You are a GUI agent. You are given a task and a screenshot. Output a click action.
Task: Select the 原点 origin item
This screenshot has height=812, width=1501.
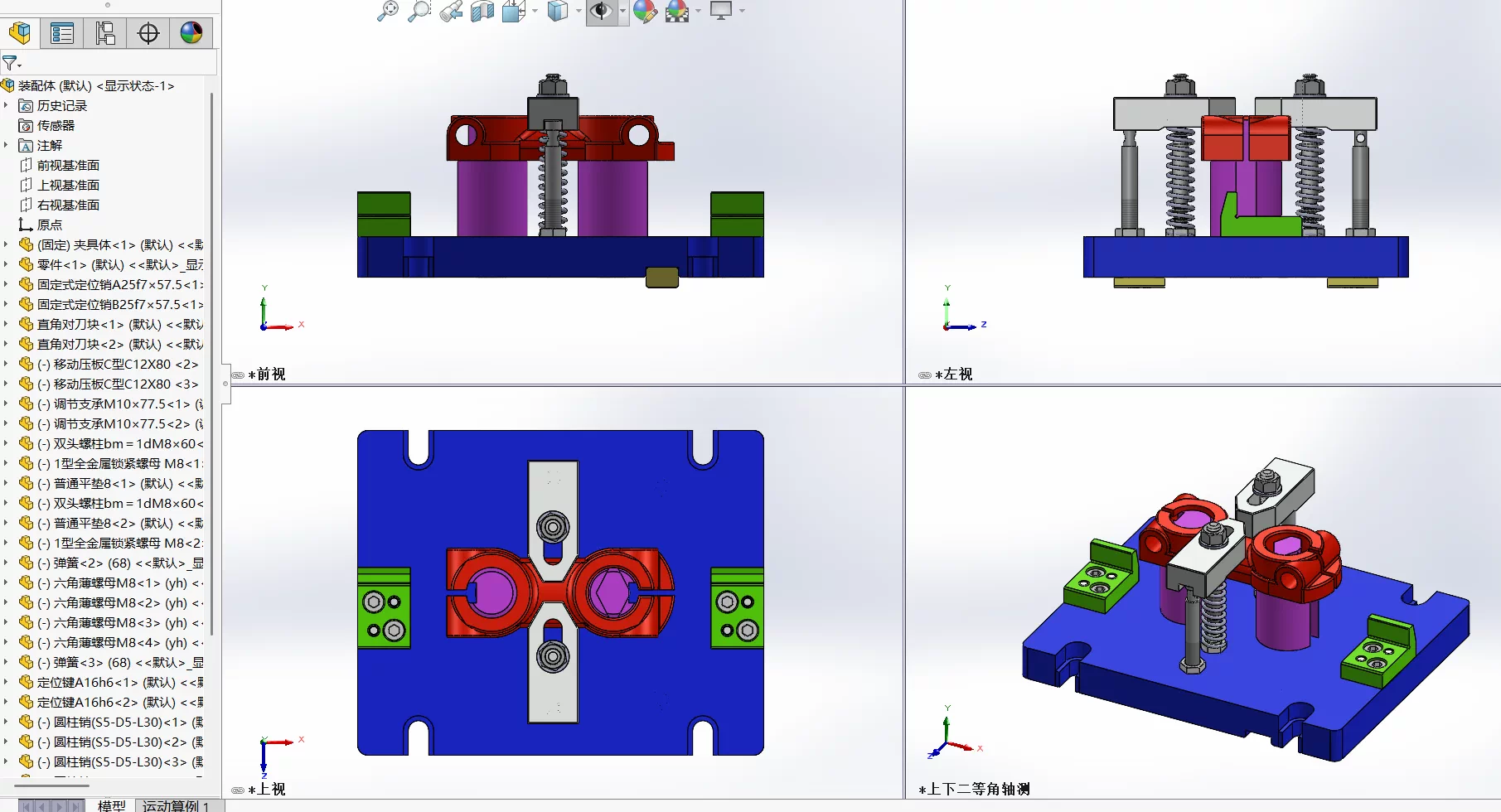(41, 225)
